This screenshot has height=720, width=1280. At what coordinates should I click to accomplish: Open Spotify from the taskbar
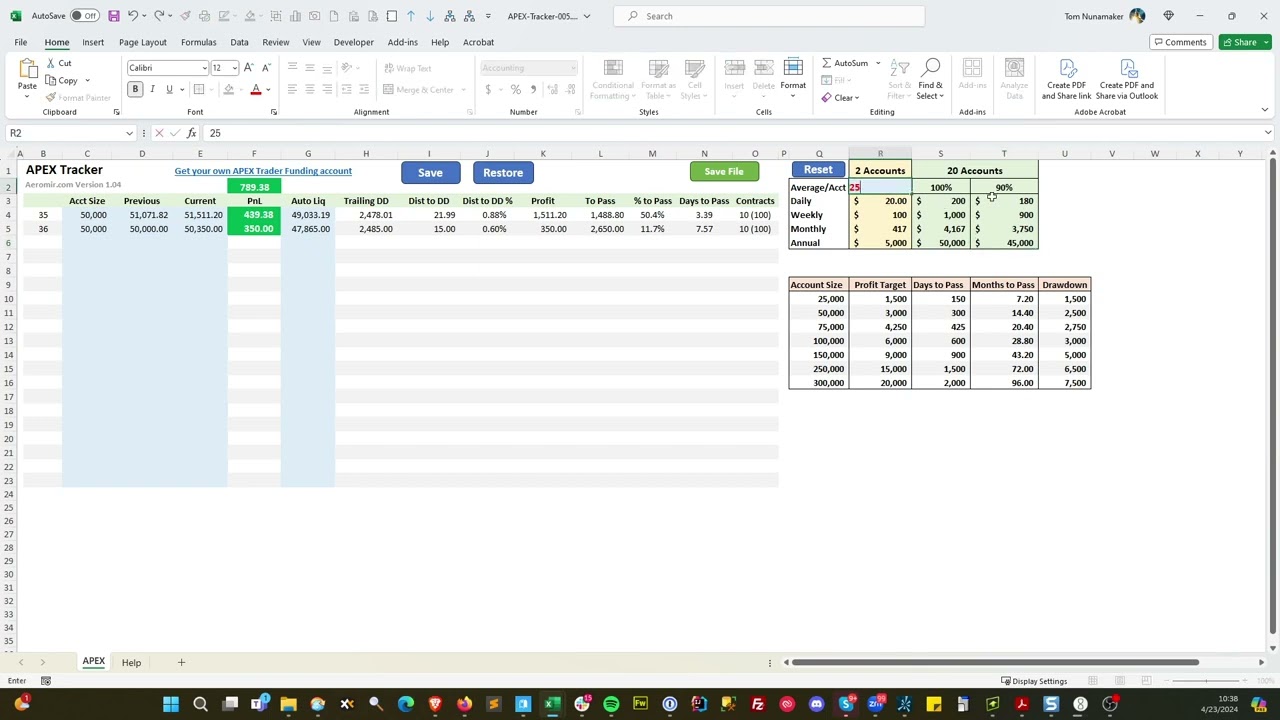pos(611,704)
